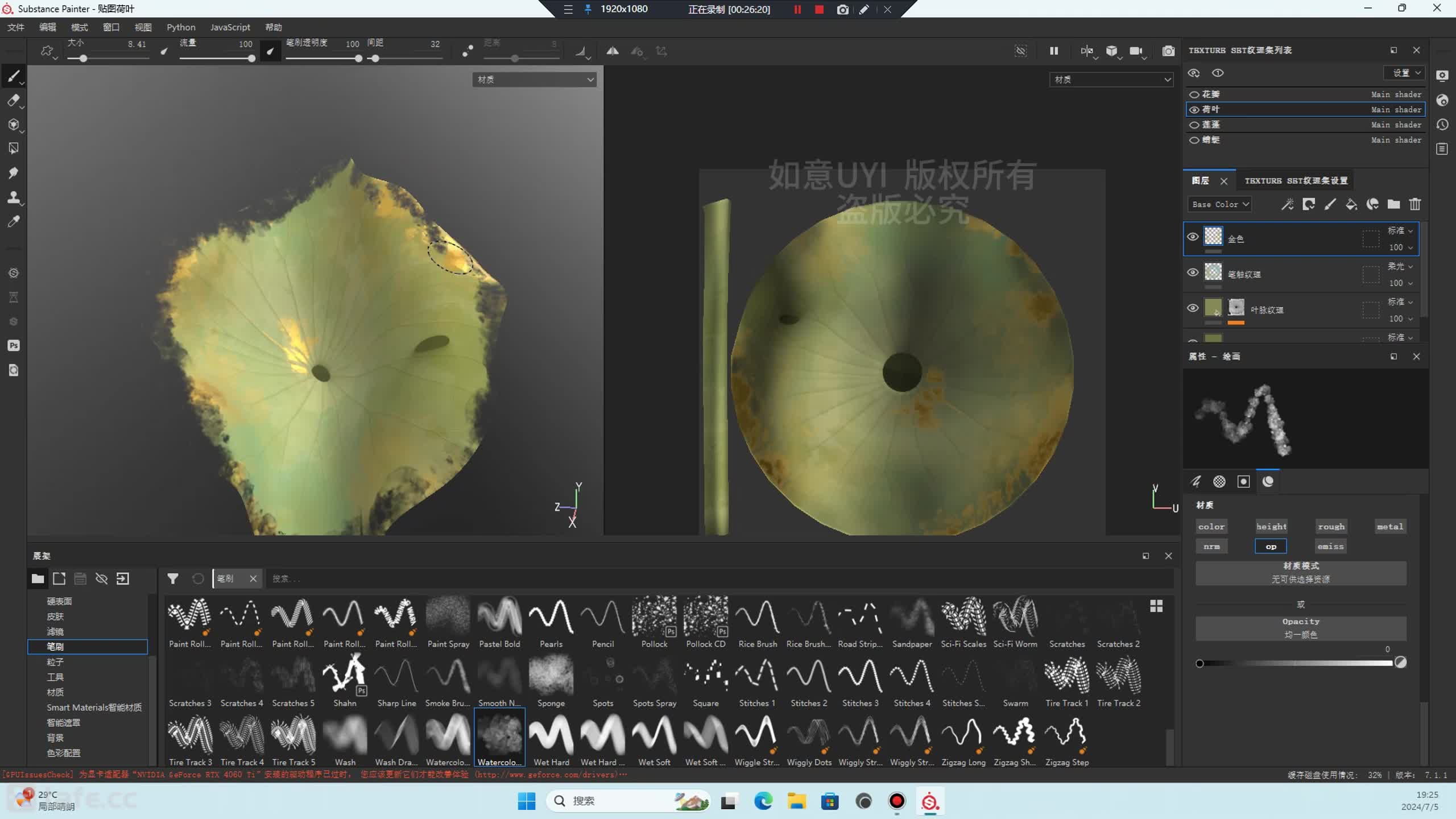Open Microsoft Edge from taskbar
Image resolution: width=1456 pixels, height=819 pixels.
(x=763, y=801)
